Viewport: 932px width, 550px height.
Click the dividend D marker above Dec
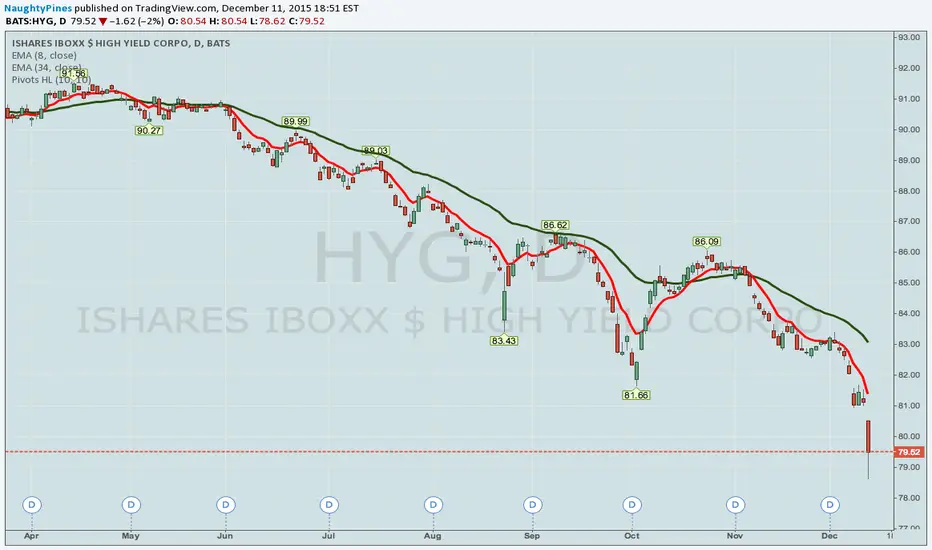830,505
